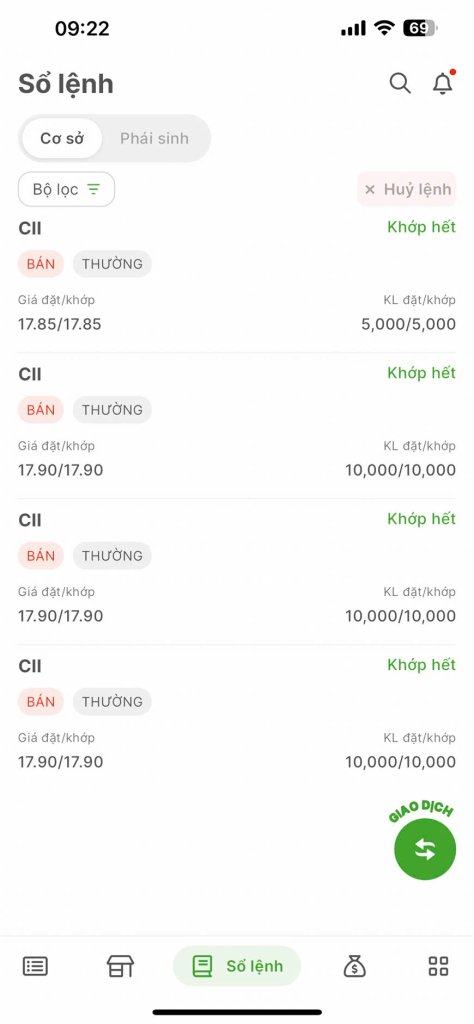Tap Khớp hết status of fourth order
This screenshot has height=1024, width=474.
click(422, 665)
